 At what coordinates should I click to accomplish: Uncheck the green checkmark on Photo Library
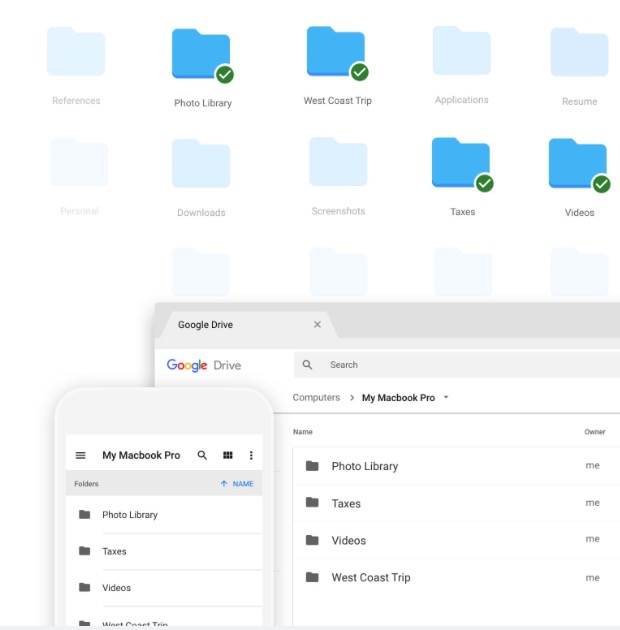[x=225, y=74]
